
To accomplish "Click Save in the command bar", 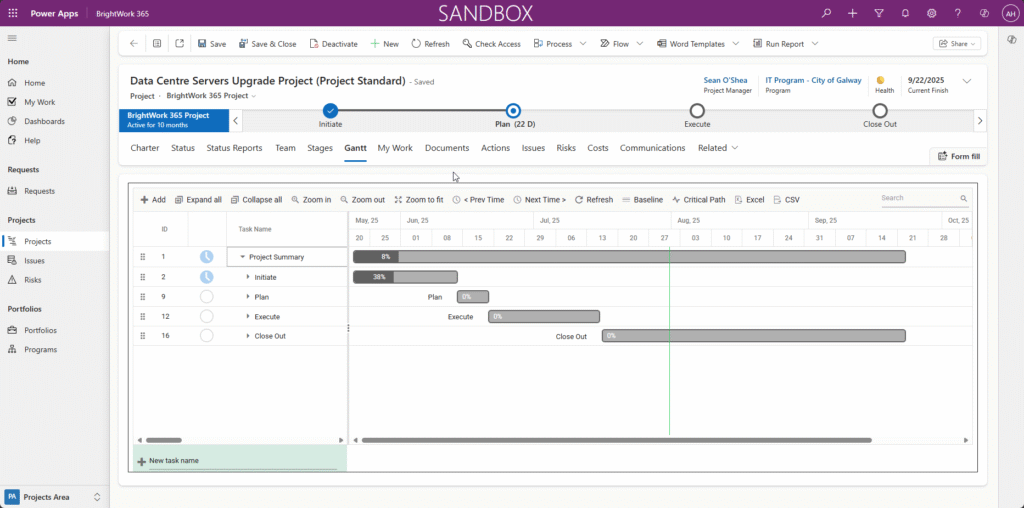I will 212,44.
